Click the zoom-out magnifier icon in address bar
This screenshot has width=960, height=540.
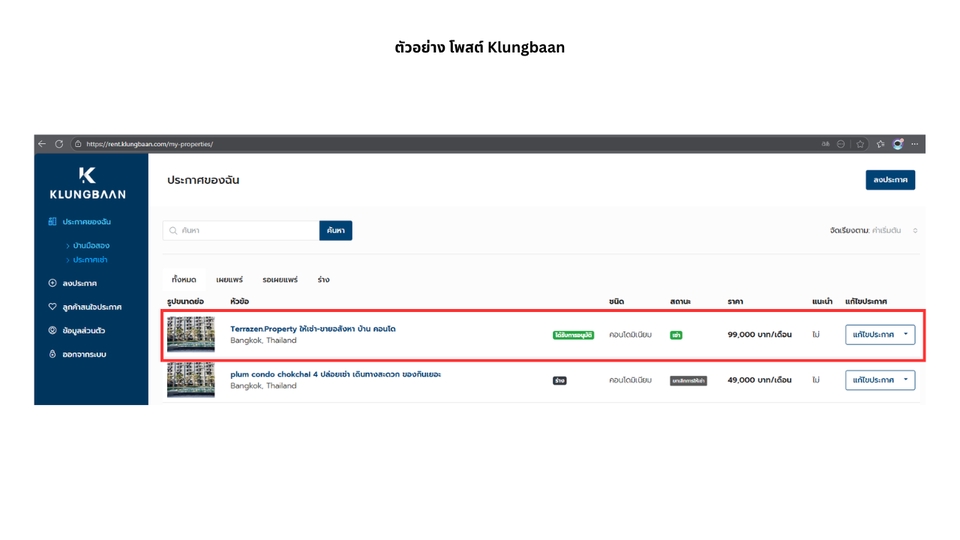click(x=841, y=144)
